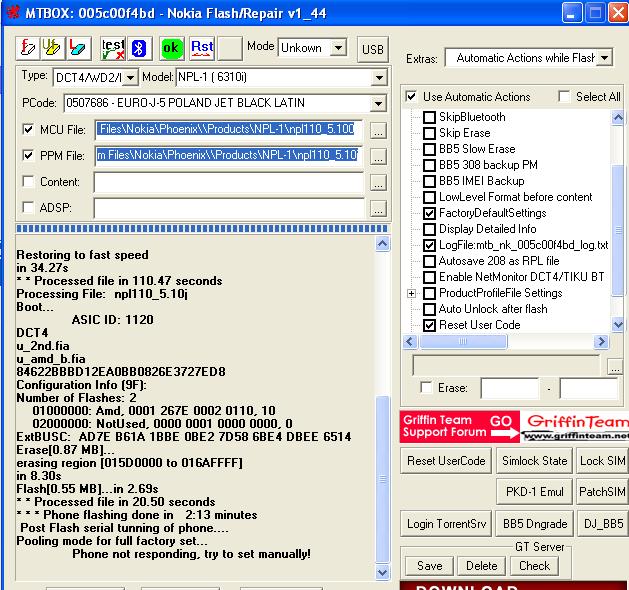The height and width of the screenshot is (590, 629).
Task: Enable BB5 Slow Erase option
Action: click(x=429, y=149)
